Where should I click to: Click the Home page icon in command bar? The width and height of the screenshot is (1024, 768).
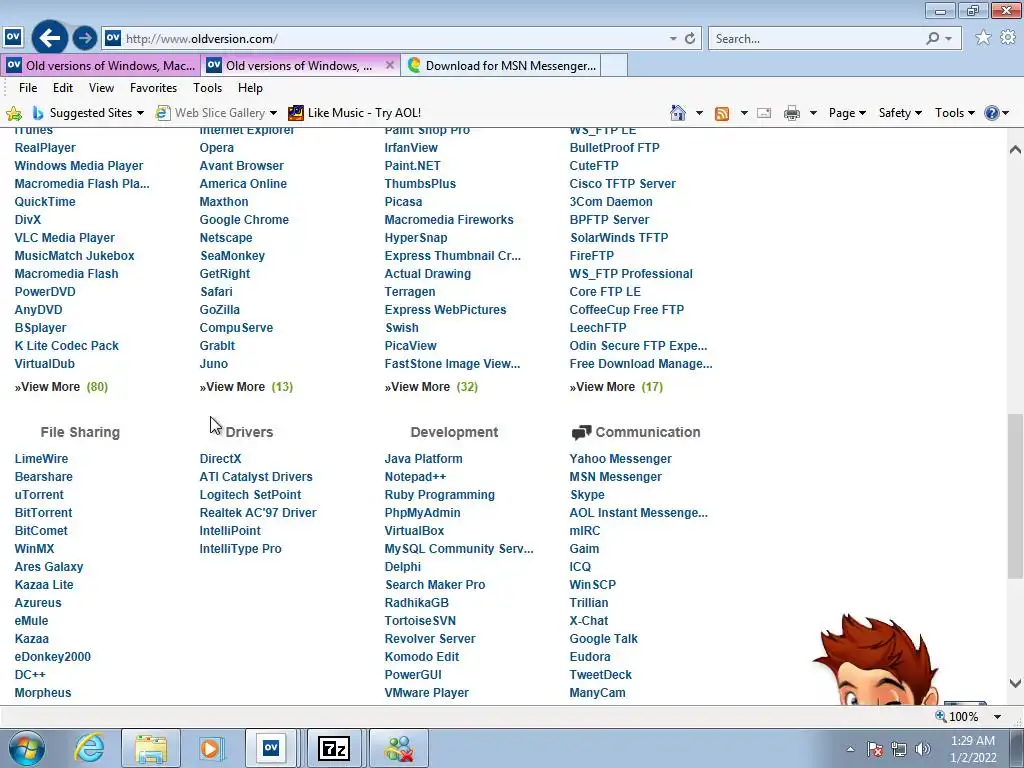click(678, 113)
